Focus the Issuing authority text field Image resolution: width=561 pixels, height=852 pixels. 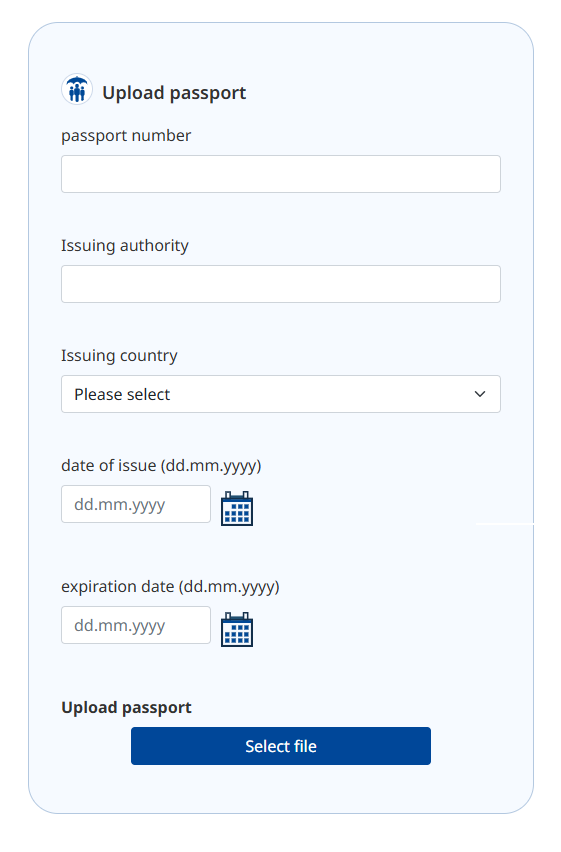tap(280, 284)
